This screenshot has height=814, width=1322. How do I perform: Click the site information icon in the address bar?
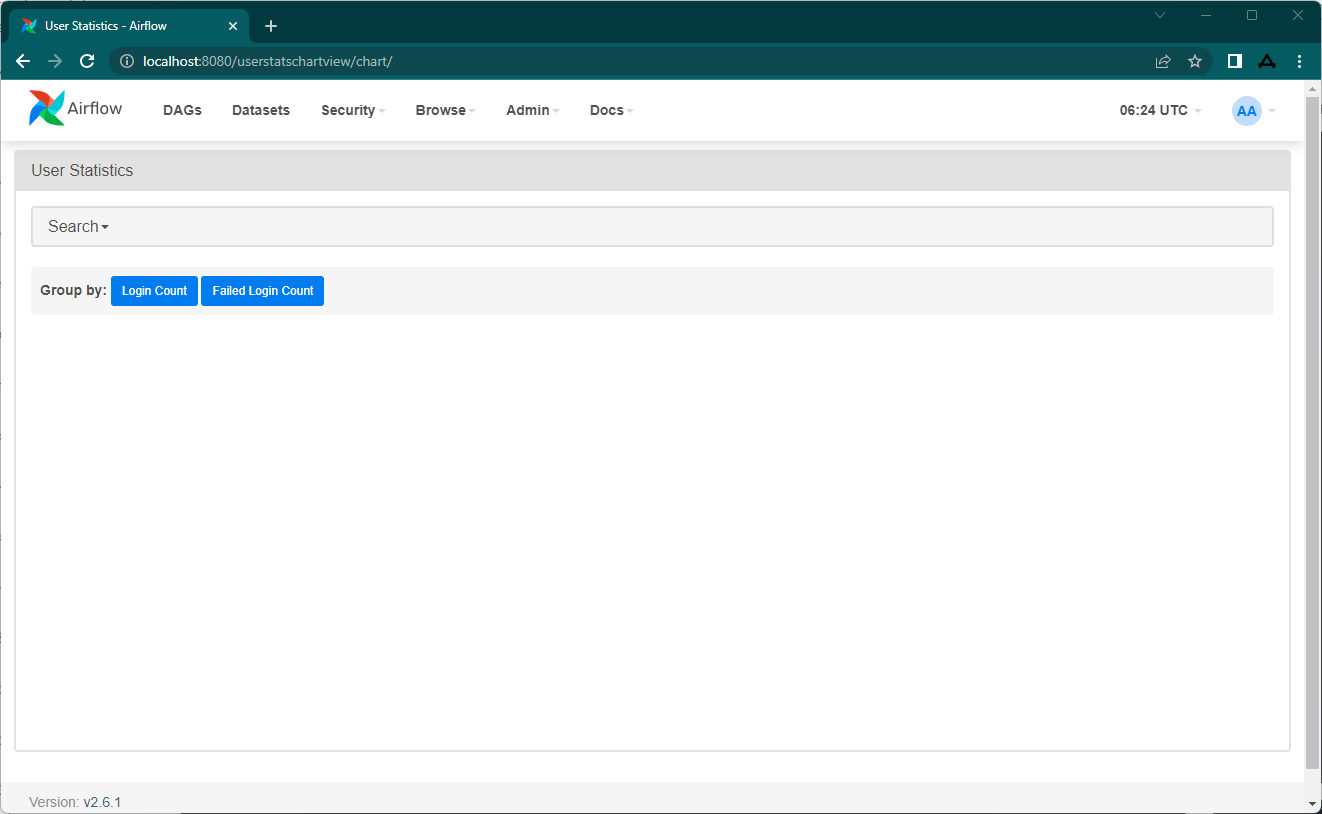click(127, 61)
